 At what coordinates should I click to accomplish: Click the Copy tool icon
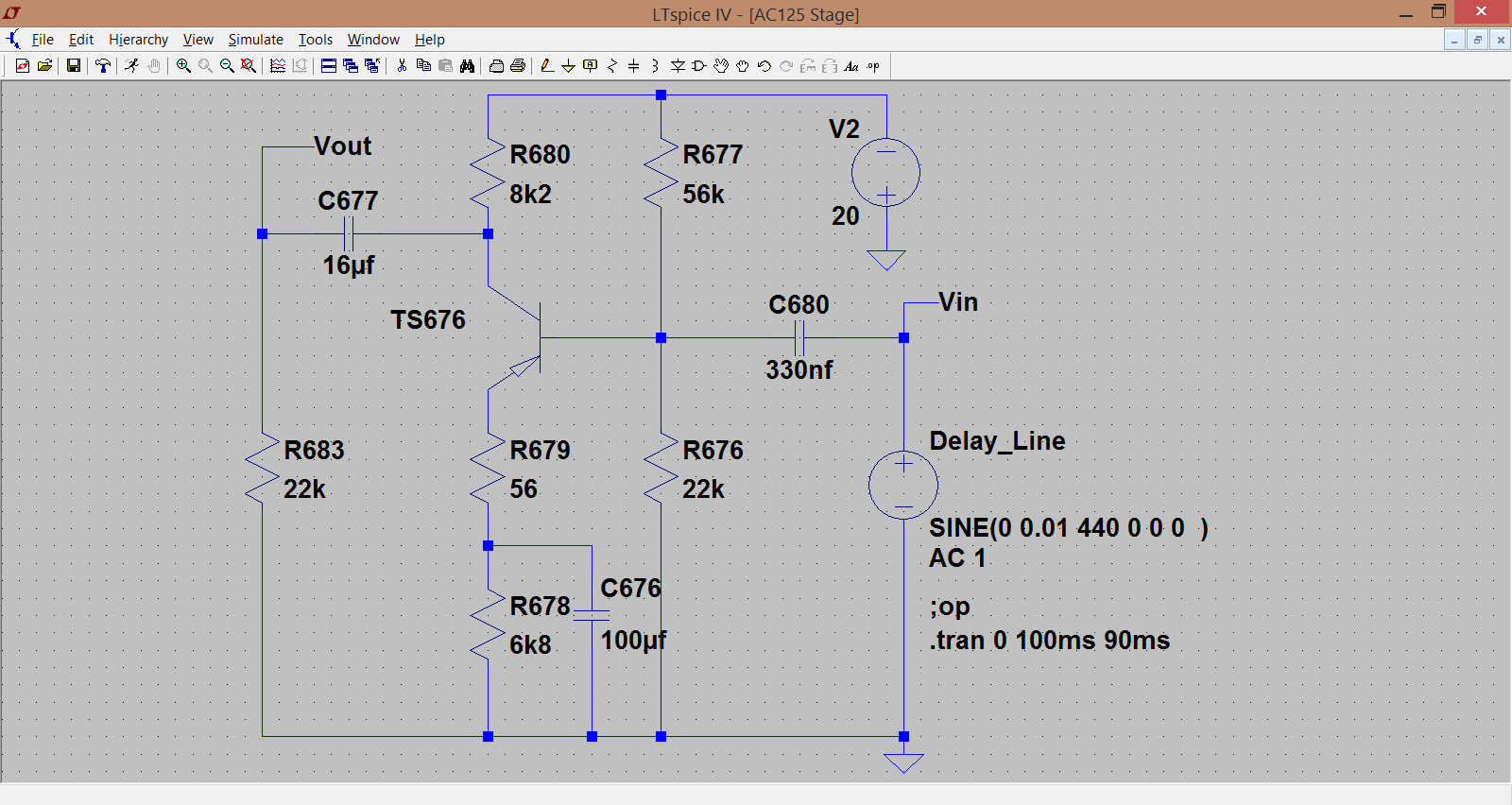click(423, 65)
